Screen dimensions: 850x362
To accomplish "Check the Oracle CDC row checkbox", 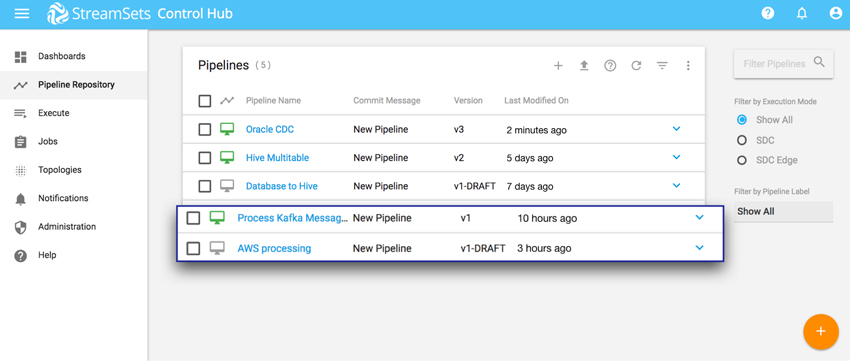I will click(x=204, y=130).
